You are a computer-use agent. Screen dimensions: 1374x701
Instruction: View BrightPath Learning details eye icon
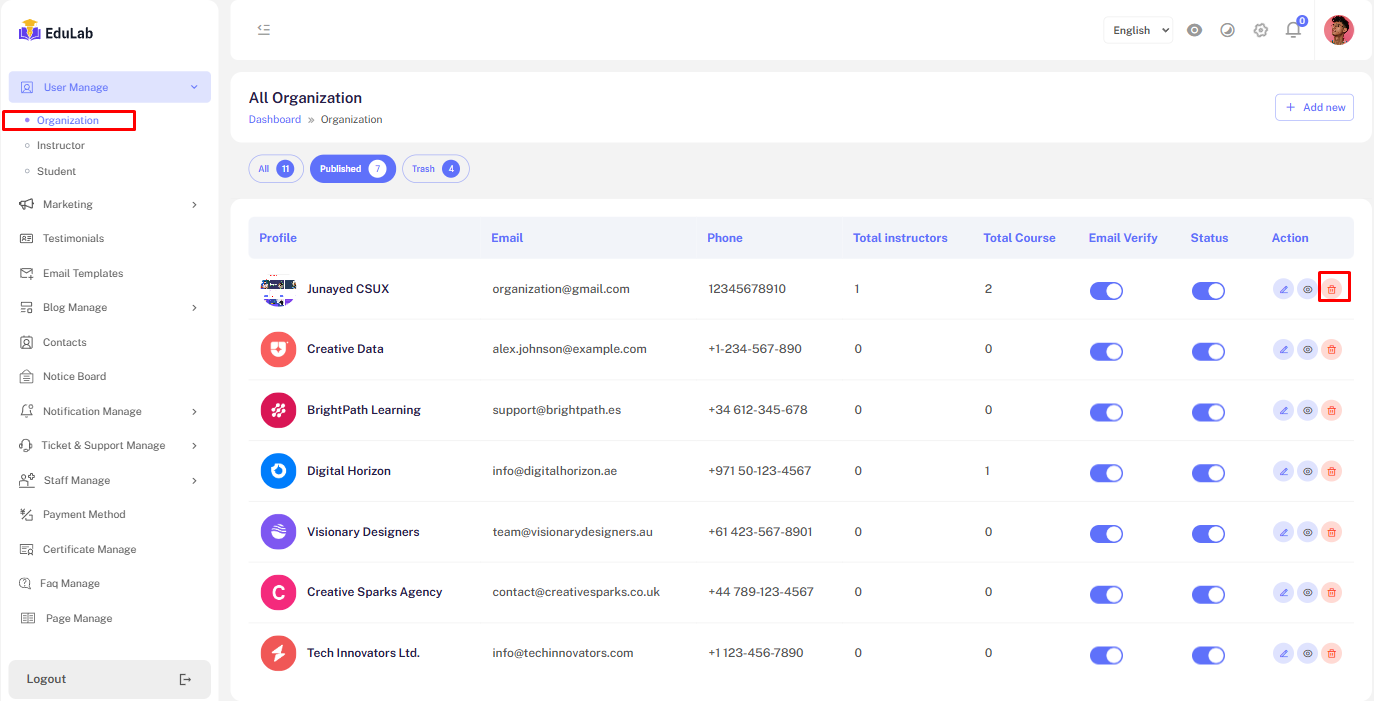pos(1307,410)
